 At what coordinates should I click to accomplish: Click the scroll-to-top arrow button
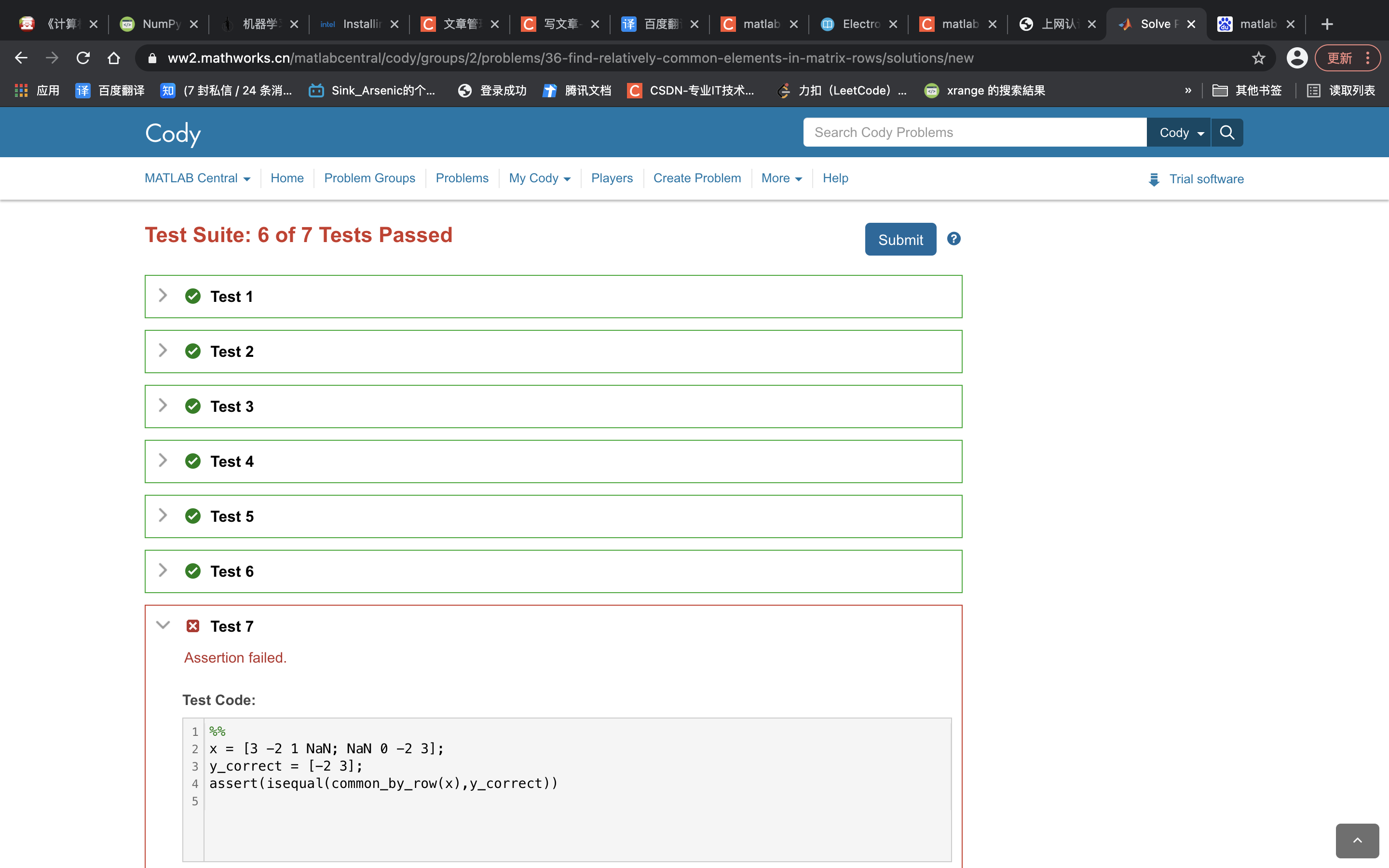point(1357,841)
